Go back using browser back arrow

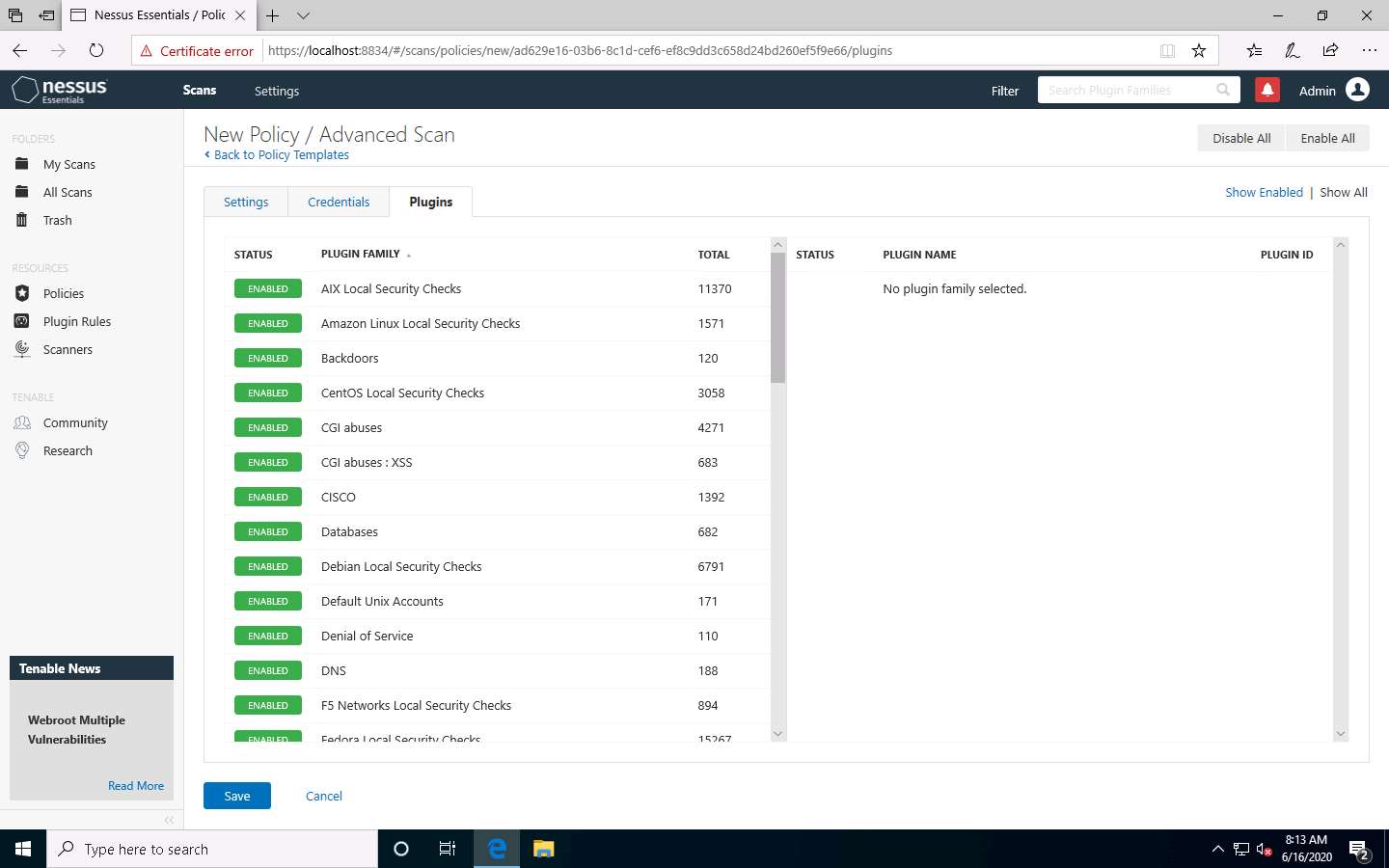20,50
